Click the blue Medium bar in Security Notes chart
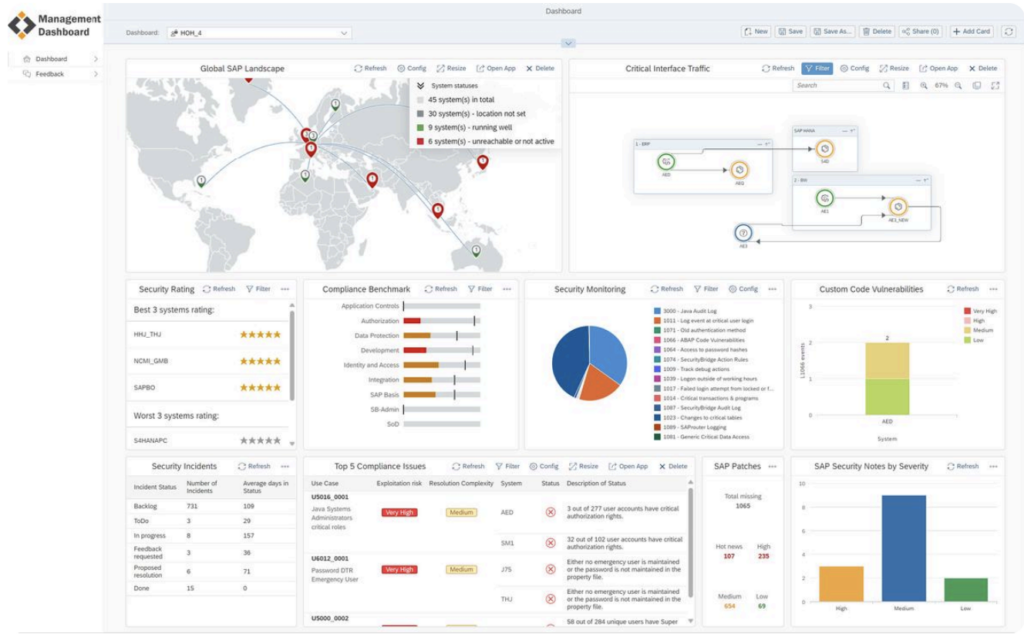Screen dimensions: 1024x634 pos(904,548)
